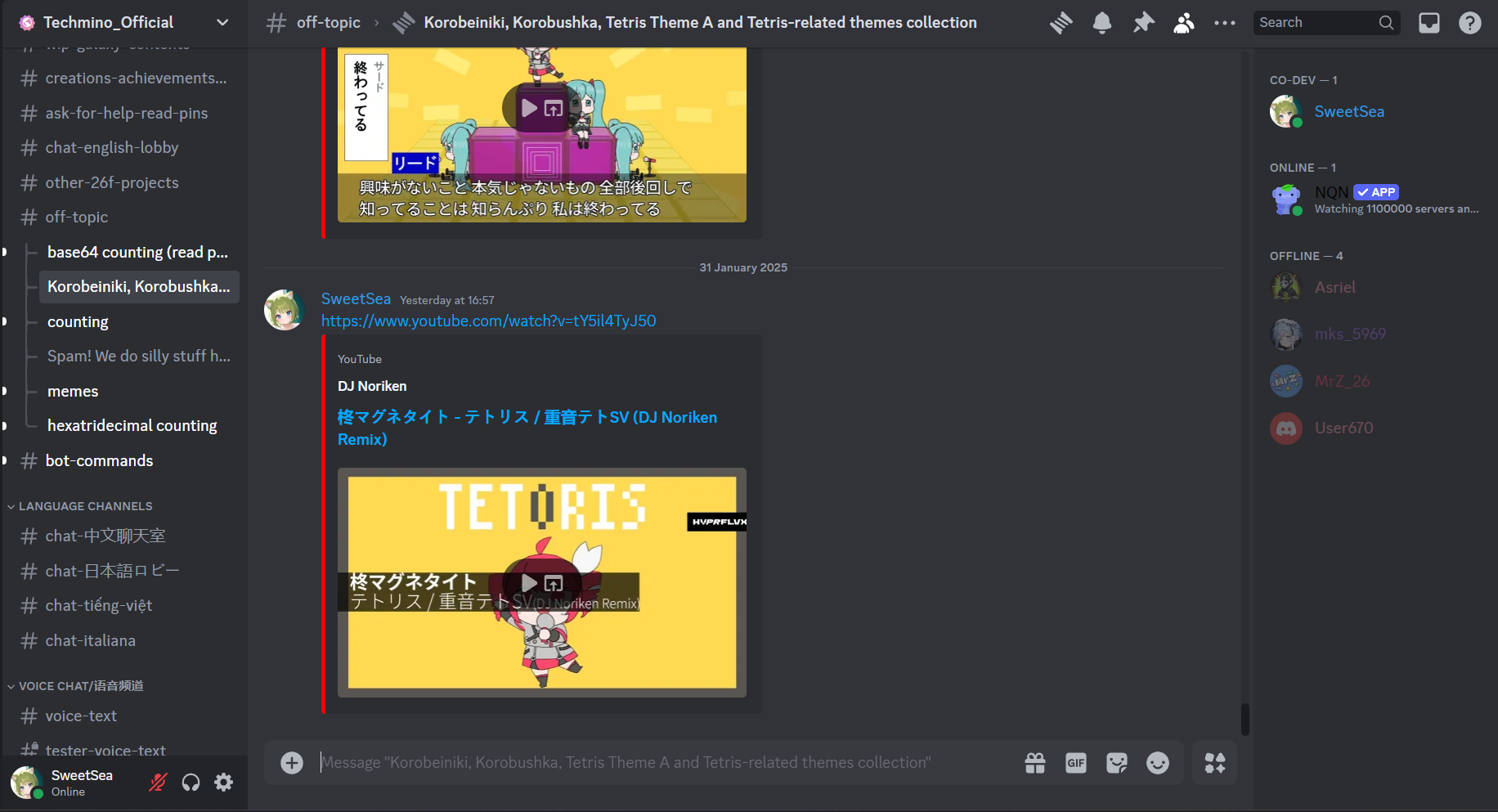Image resolution: width=1498 pixels, height=812 pixels.
Task: Click the Search field
Action: coord(1326,23)
